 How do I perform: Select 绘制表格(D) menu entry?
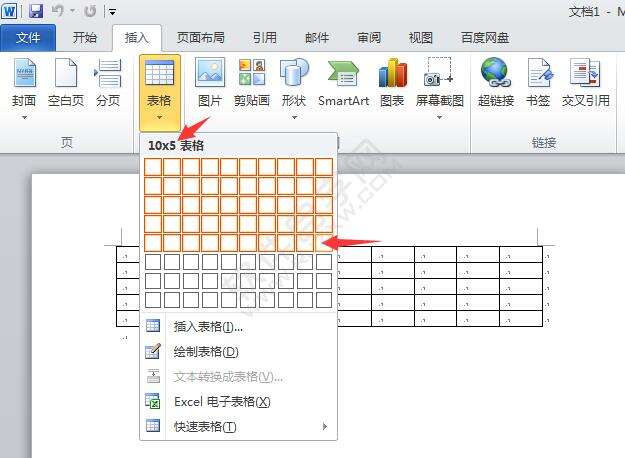[239, 352]
